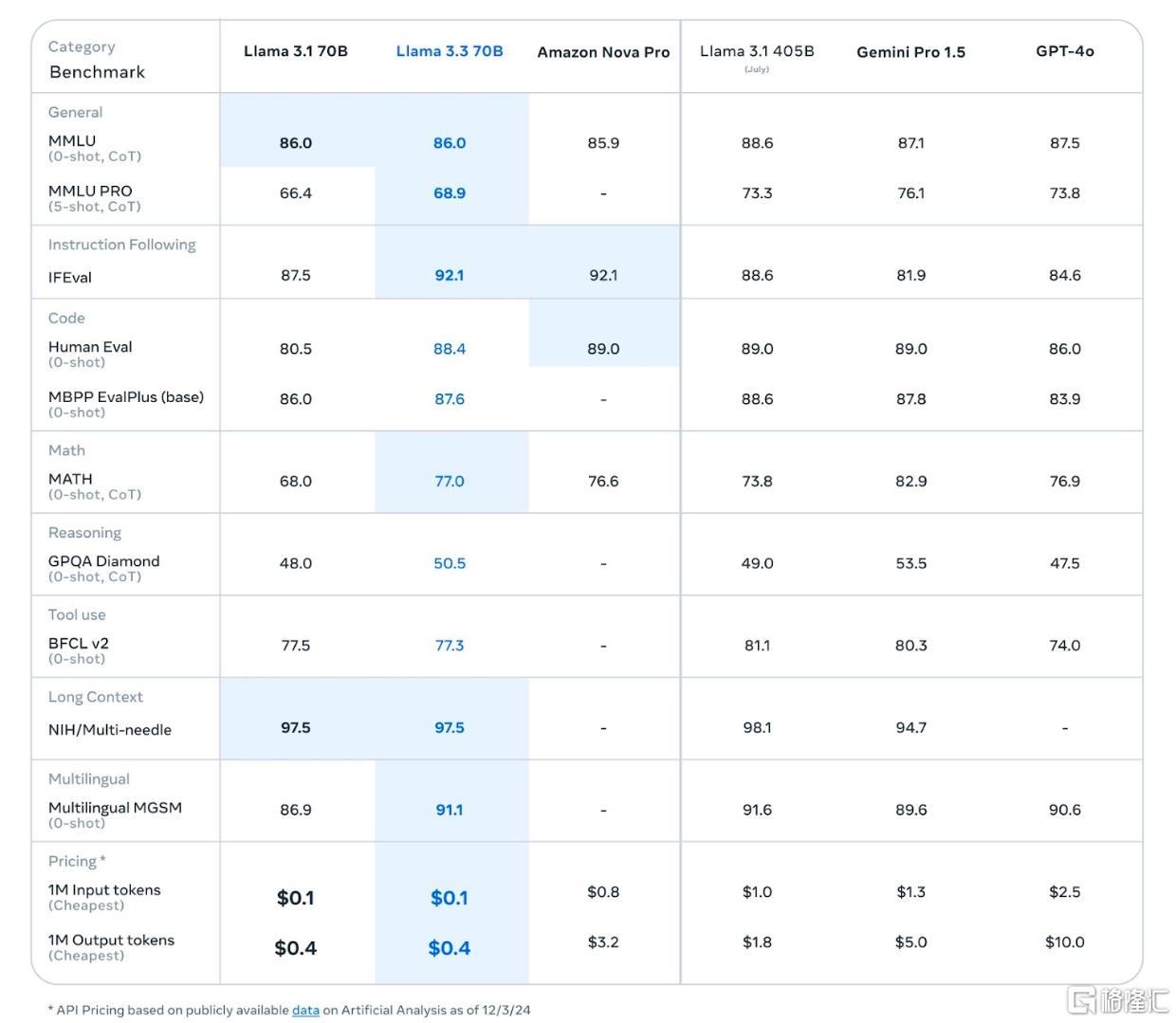The height and width of the screenshot is (1023, 1176).
Task: Click GPT-4o input price $2.5
Action: point(1065,892)
